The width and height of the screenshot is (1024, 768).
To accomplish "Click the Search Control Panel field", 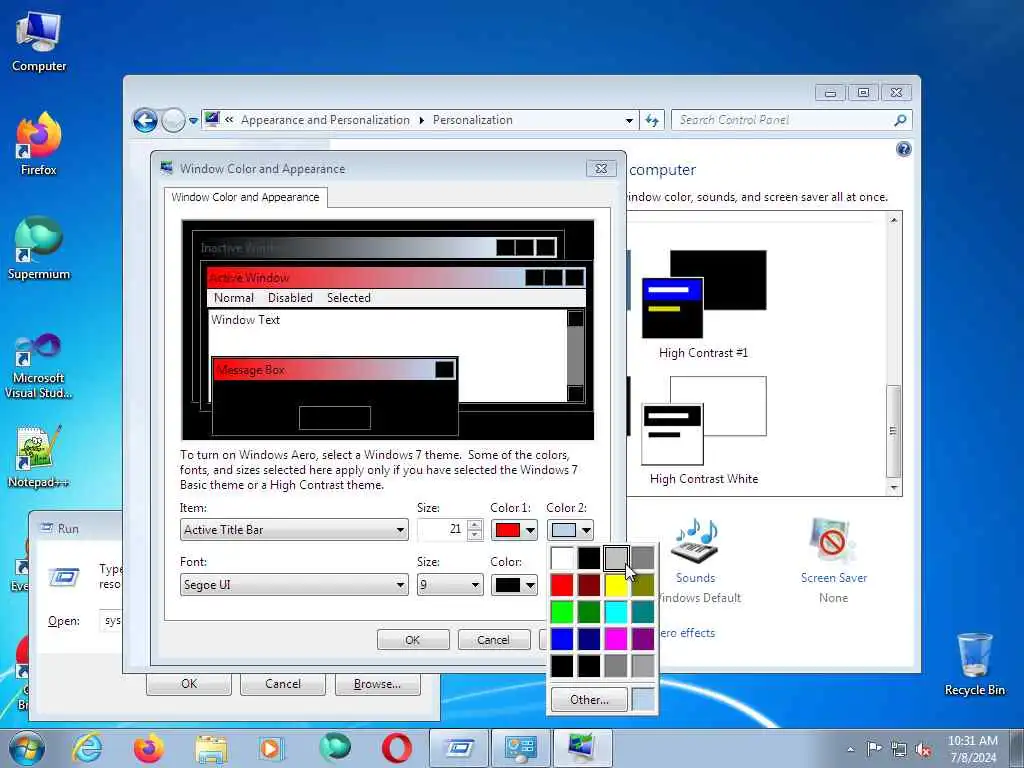I will (x=782, y=120).
